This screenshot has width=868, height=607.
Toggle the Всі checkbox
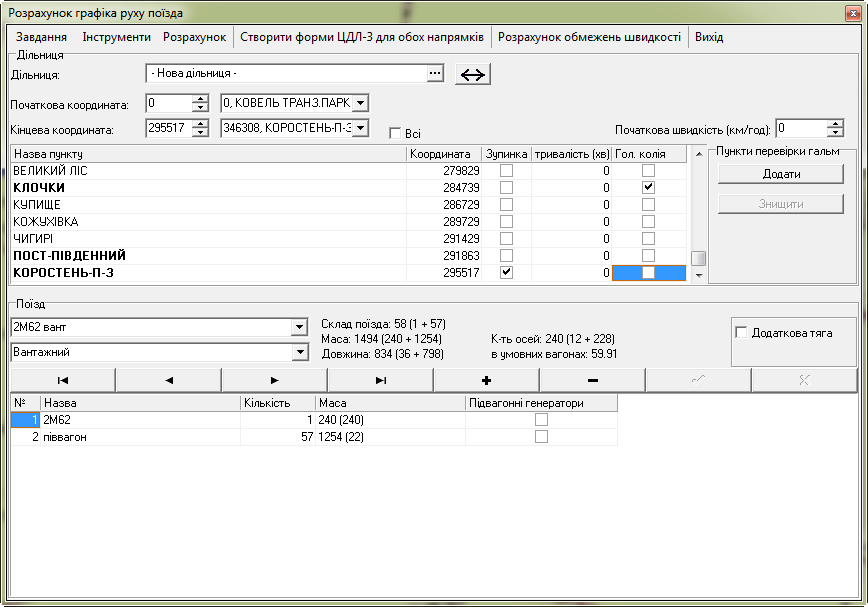395,133
